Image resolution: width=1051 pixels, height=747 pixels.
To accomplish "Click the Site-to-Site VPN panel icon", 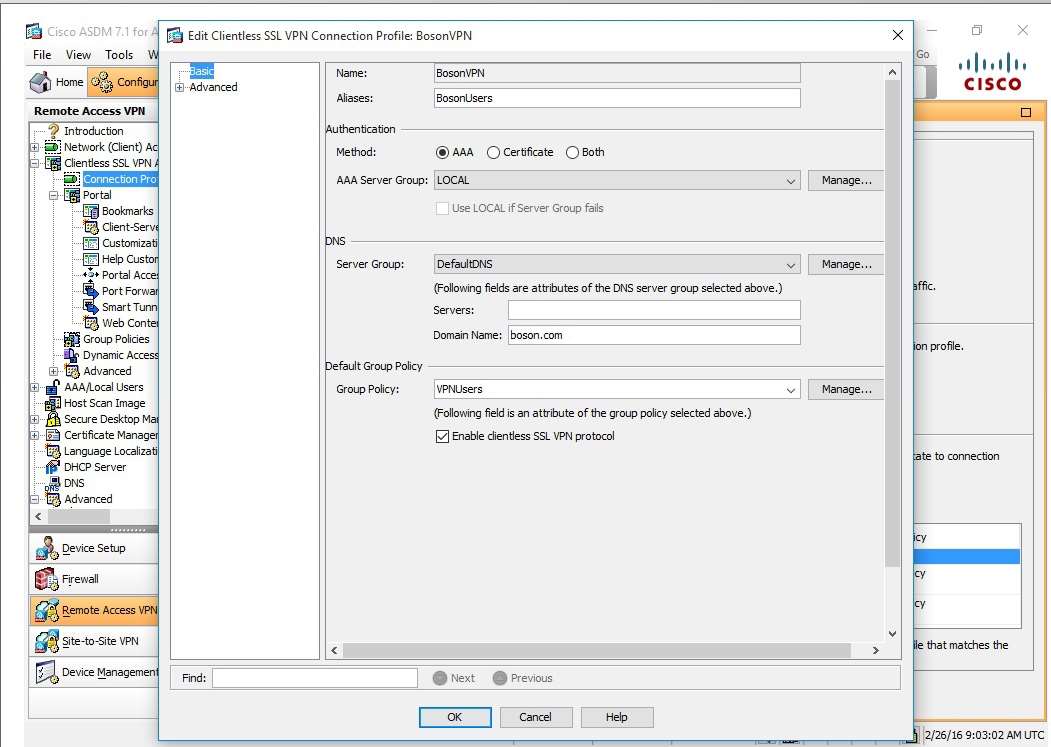I will 46,641.
